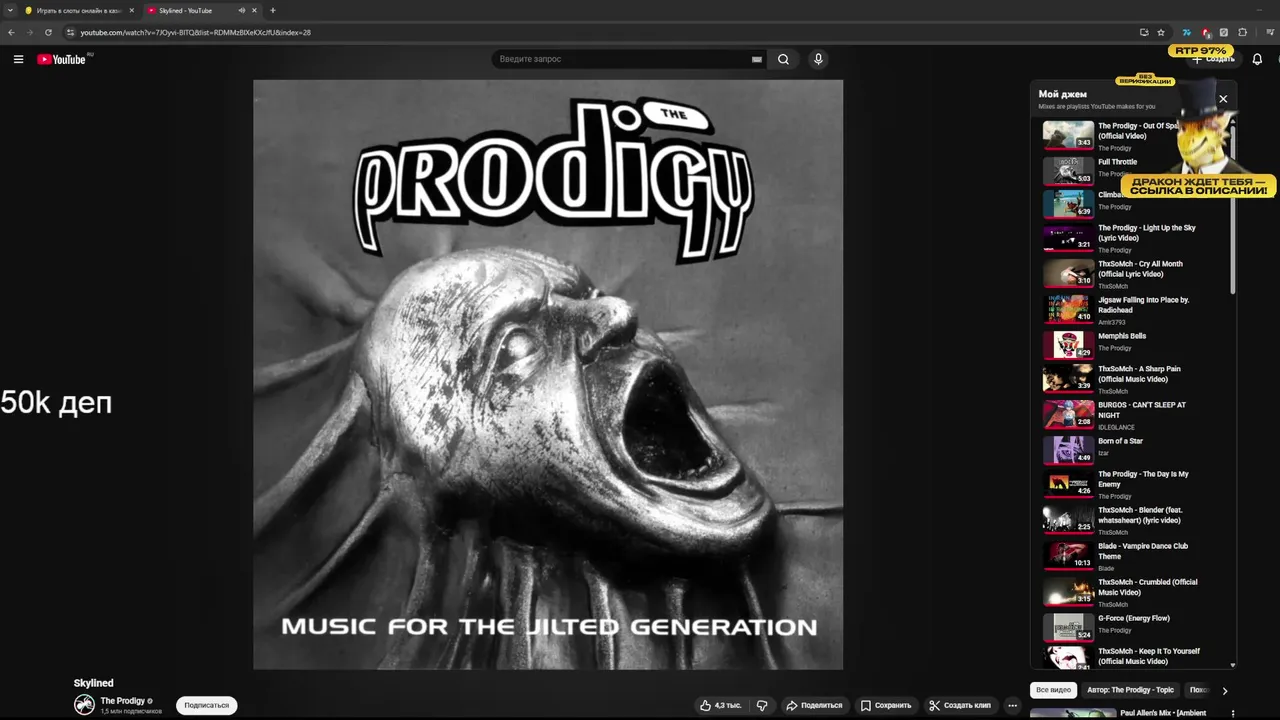Dislike the video with thumbs down
Screen dimensions: 1280x720
[x=762, y=705]
